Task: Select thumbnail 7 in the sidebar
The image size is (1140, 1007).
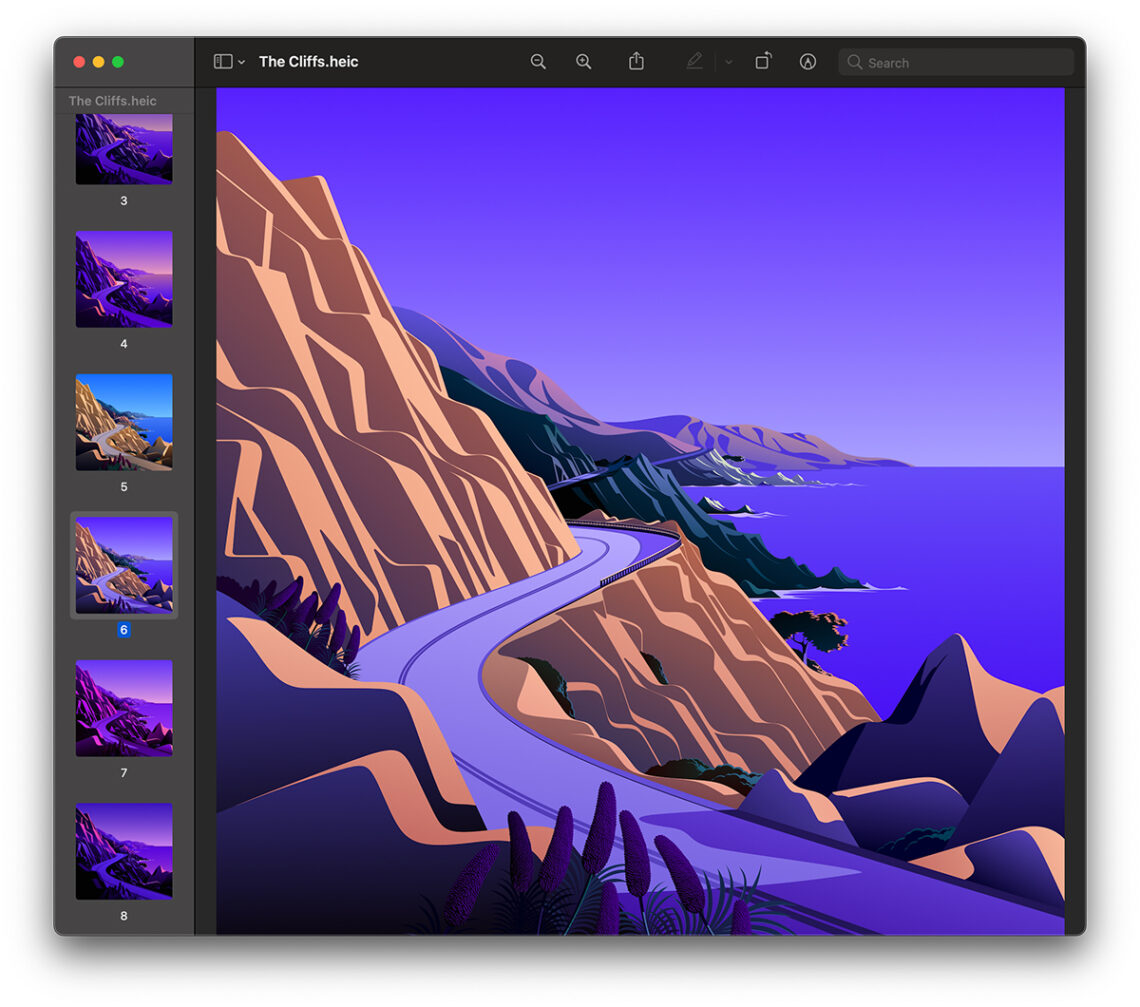Action: pos(122,708)
